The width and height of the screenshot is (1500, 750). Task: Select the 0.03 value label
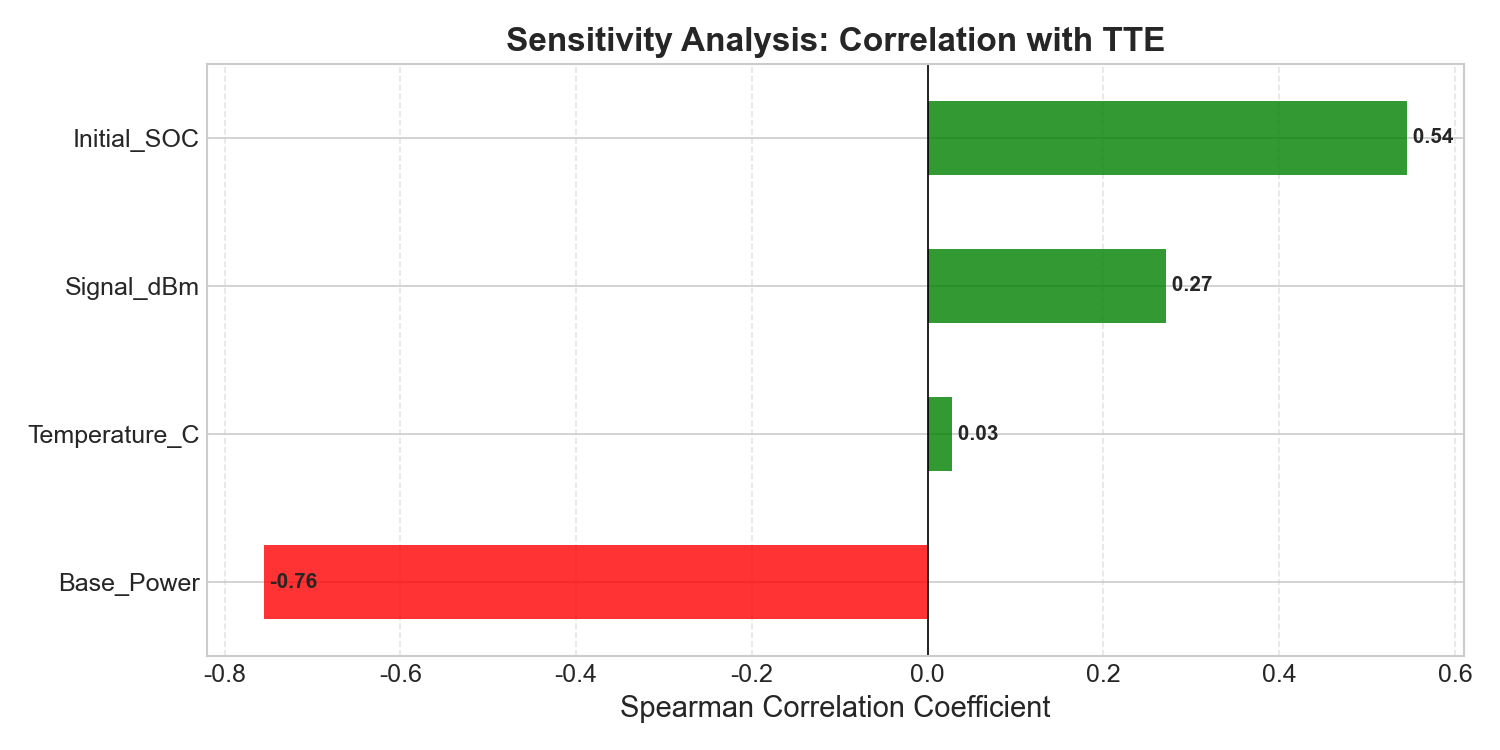(x=978, y=434)
